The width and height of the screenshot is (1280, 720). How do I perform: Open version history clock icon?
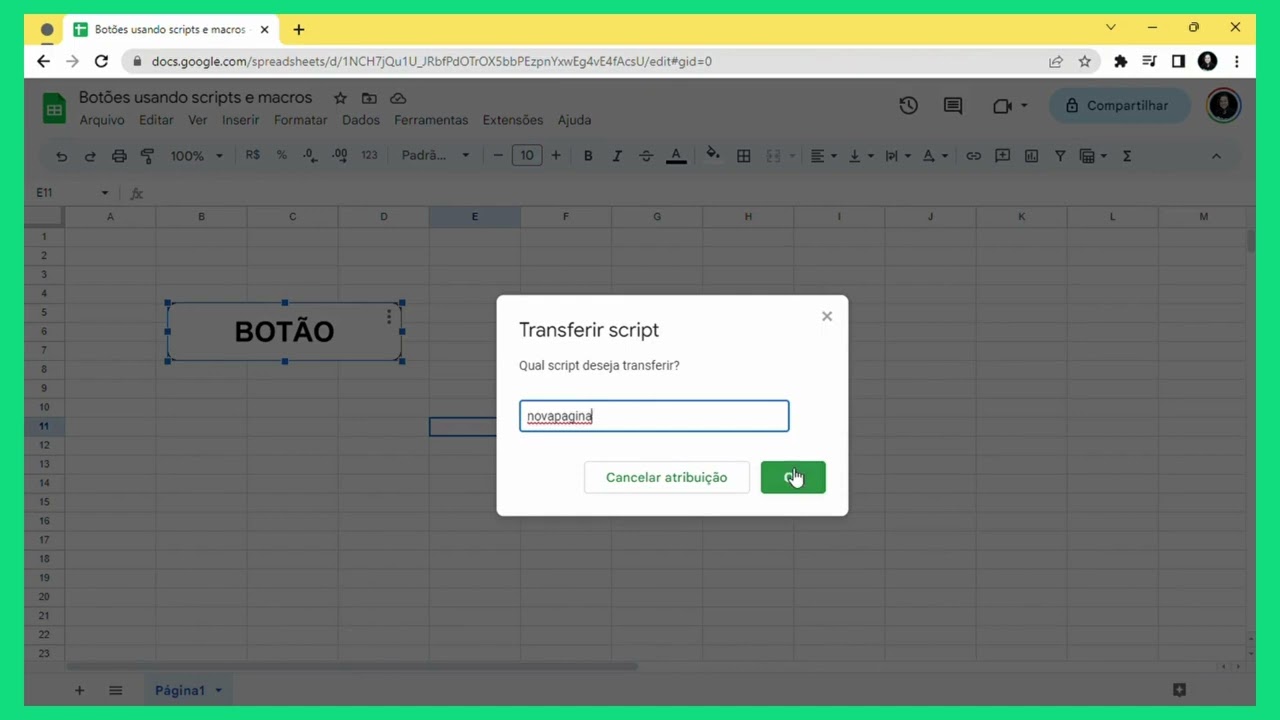(908, 105)
